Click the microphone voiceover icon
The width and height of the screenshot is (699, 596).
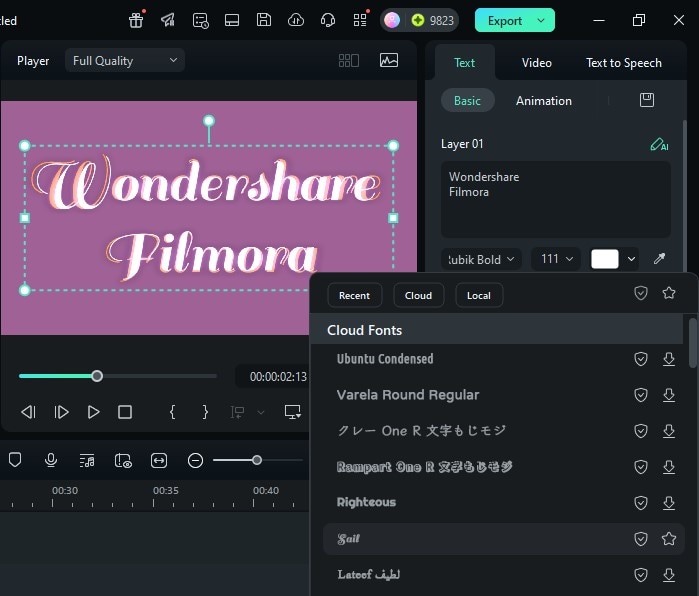point(51,460)
